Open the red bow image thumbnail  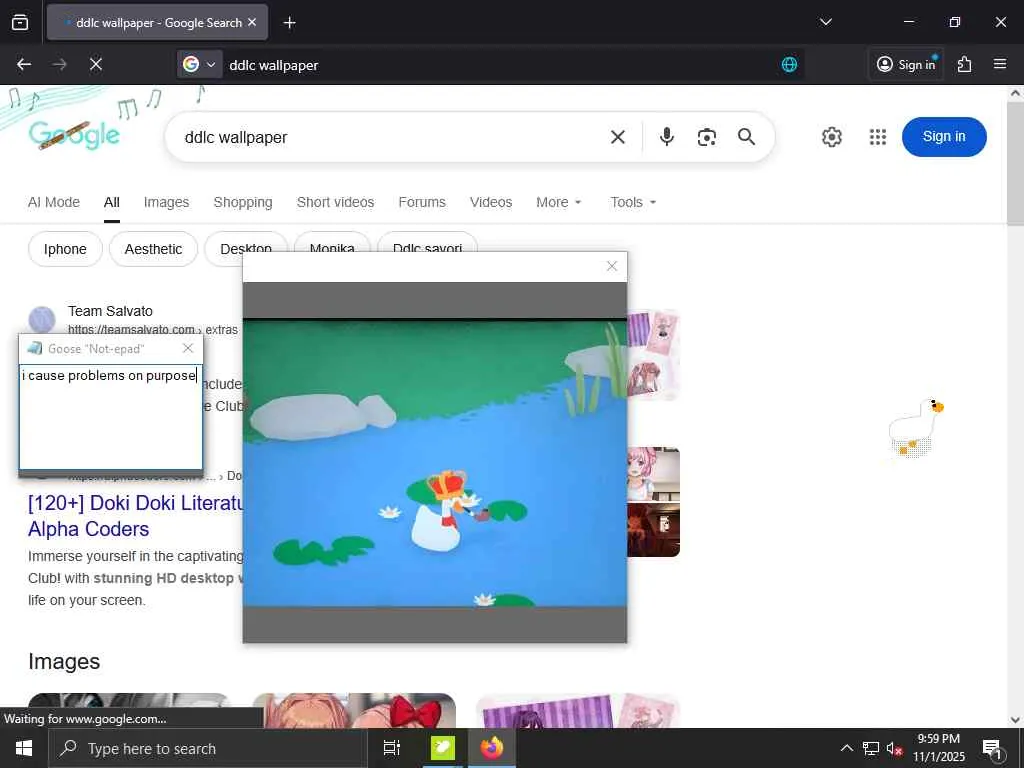(x=354, y=711)
